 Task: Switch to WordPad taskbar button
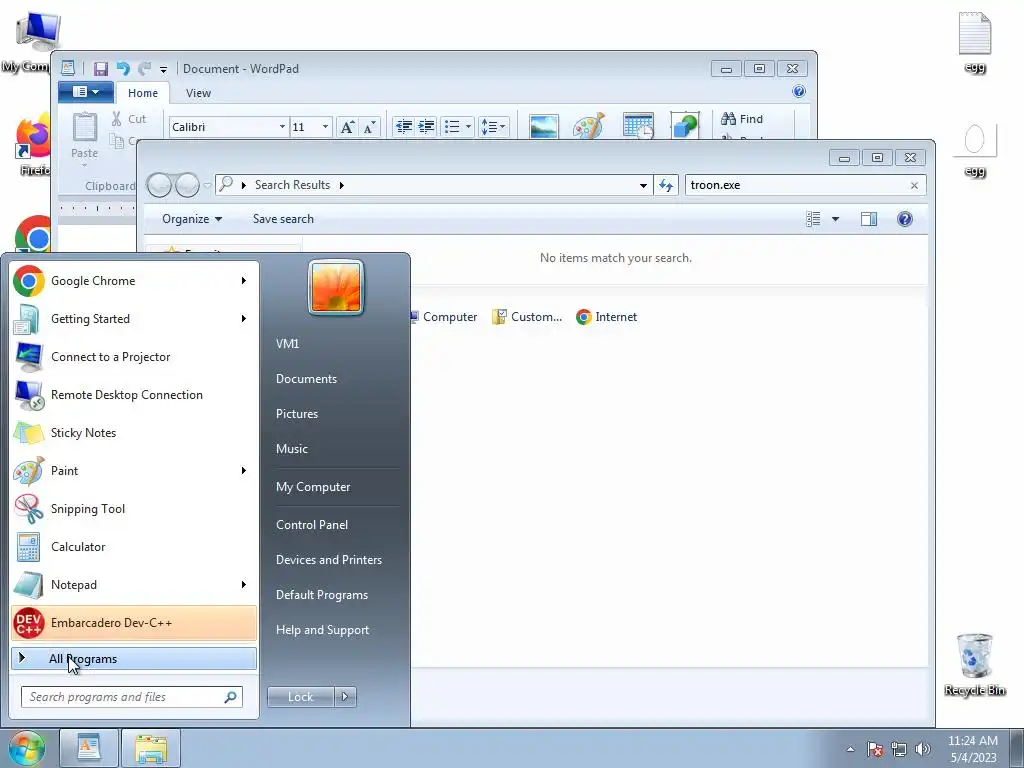[89, 748]
